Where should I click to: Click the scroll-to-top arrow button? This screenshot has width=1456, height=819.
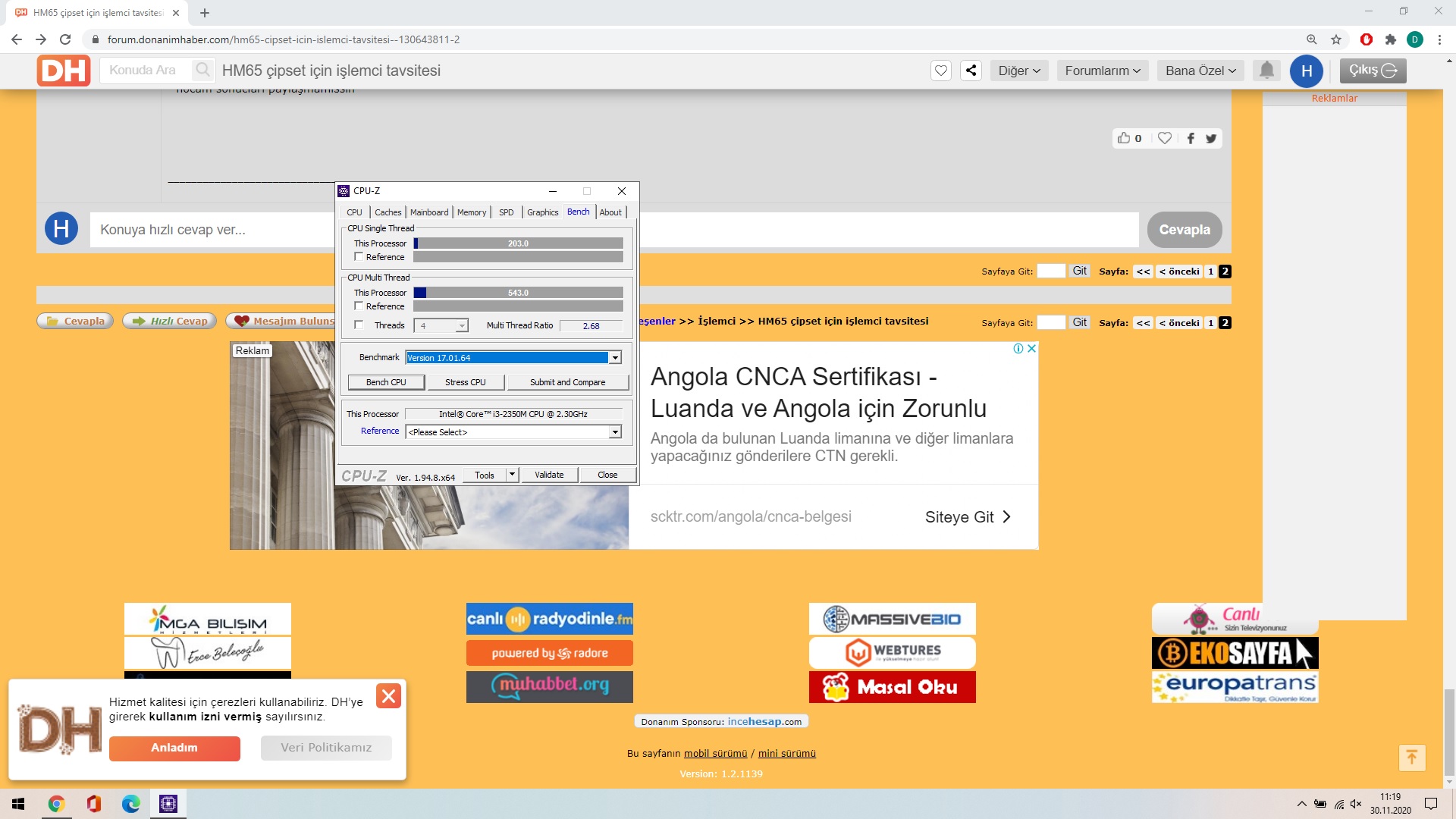coord(1412,757)
